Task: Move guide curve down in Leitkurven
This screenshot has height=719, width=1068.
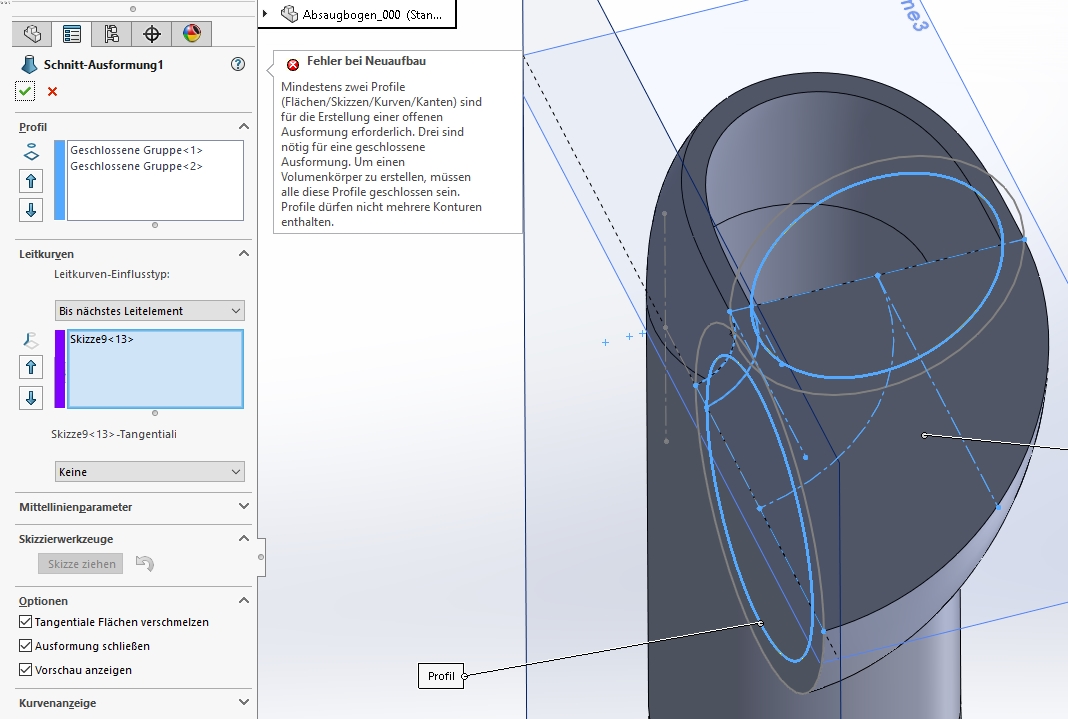Action: 31,398
